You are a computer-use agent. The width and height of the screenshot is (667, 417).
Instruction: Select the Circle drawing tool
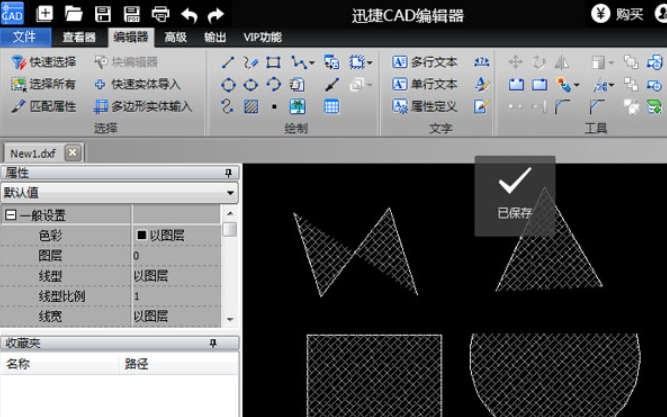pyautogui.click(x=228, y=85)
